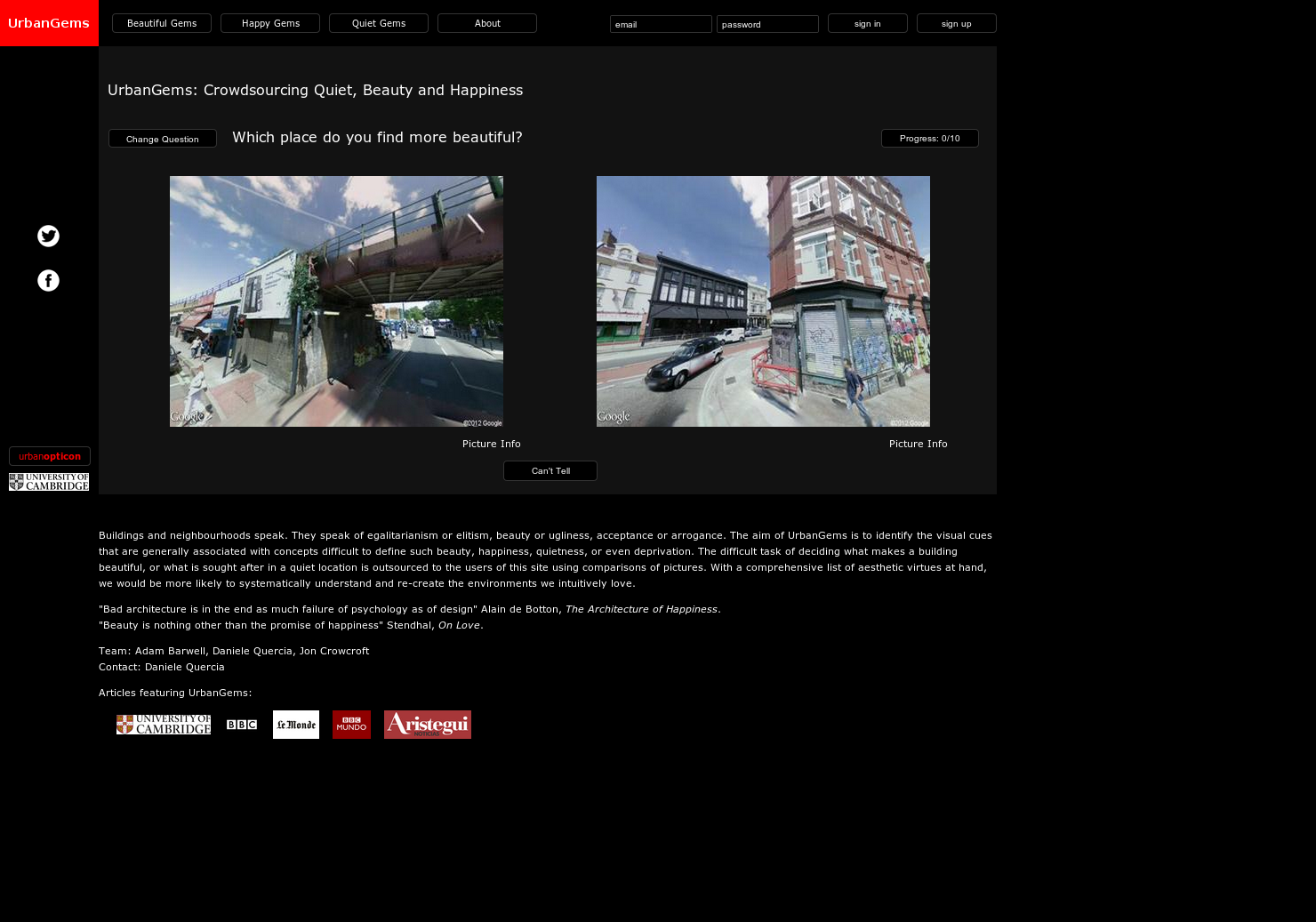
Task: Navigate to Beautiful Gems
Action: click(x=161, y=23)
